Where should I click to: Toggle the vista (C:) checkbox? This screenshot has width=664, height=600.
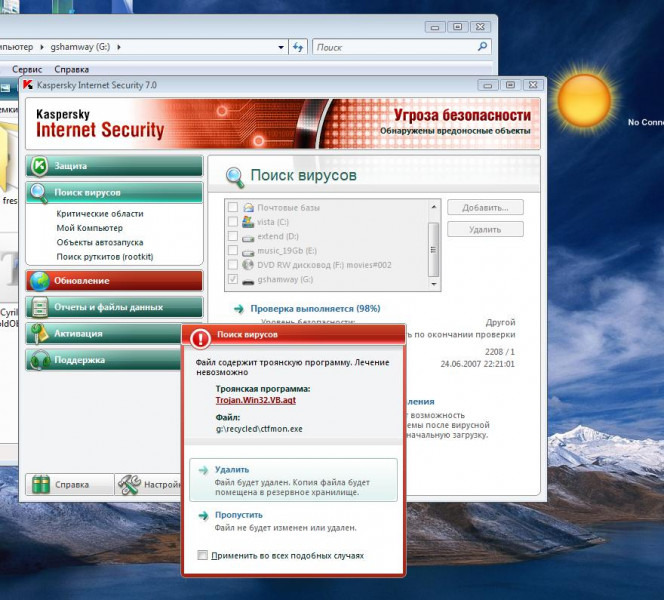(233, 221)
